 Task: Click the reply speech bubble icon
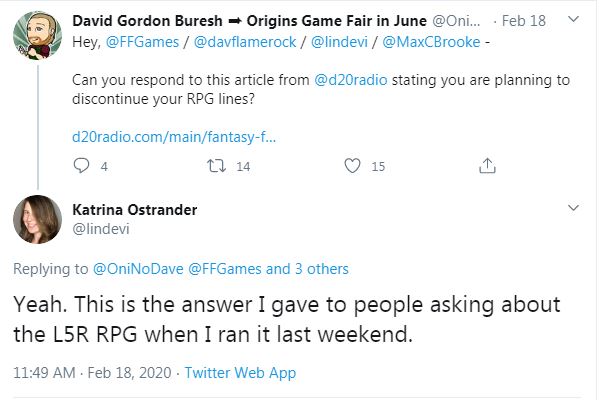(81, 166)
